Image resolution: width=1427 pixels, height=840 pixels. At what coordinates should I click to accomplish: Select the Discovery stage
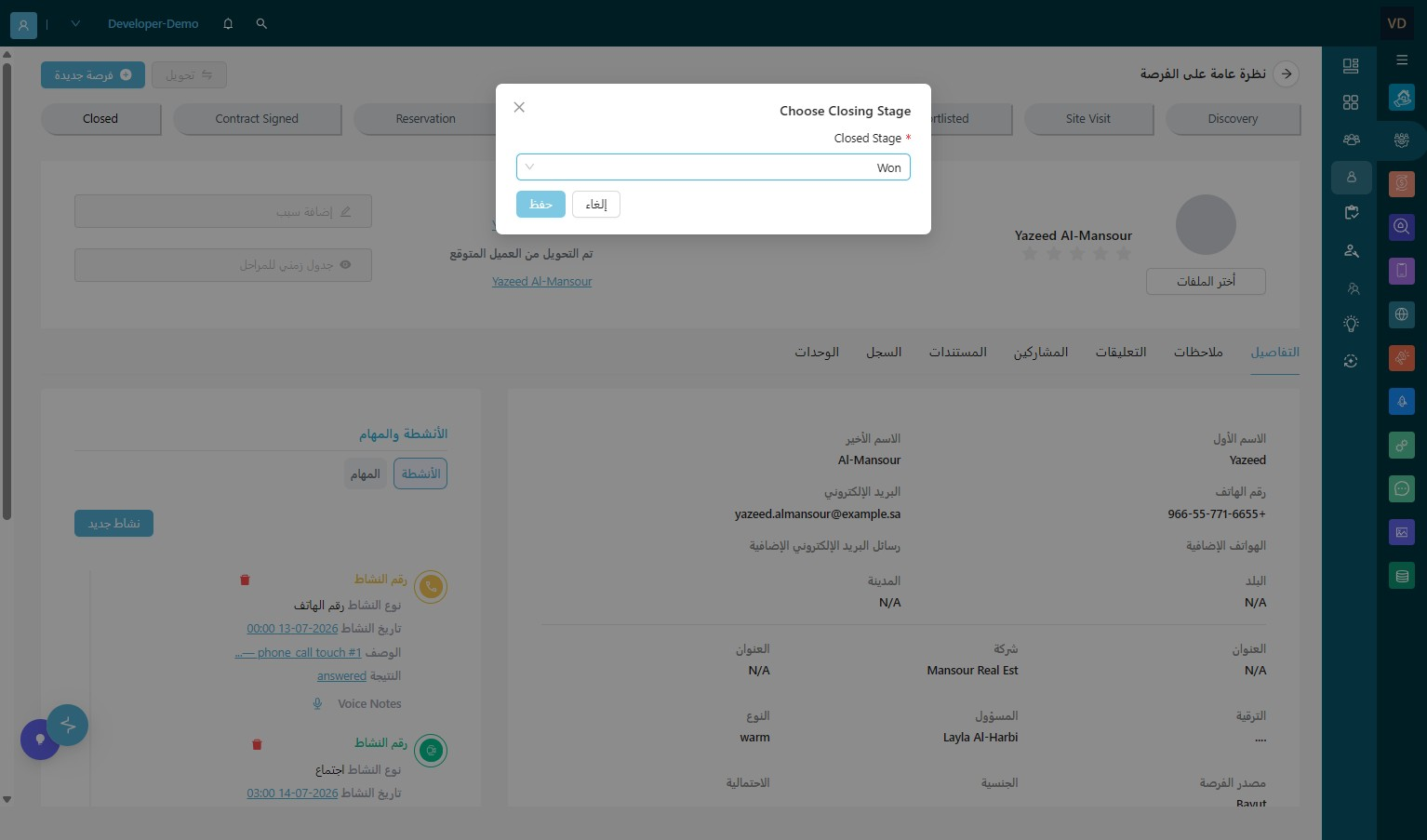coord(1233,119)
